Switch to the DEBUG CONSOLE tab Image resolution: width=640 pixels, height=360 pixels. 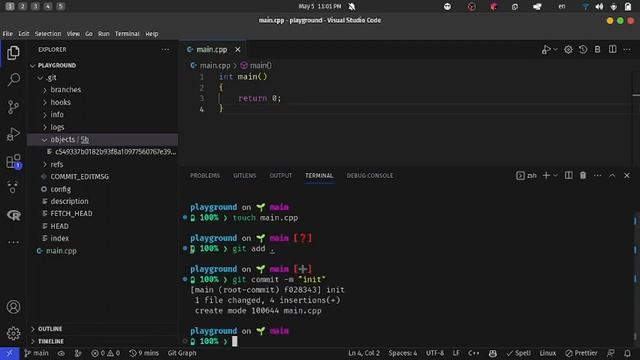pyautogui.click(x=370, y=176)
